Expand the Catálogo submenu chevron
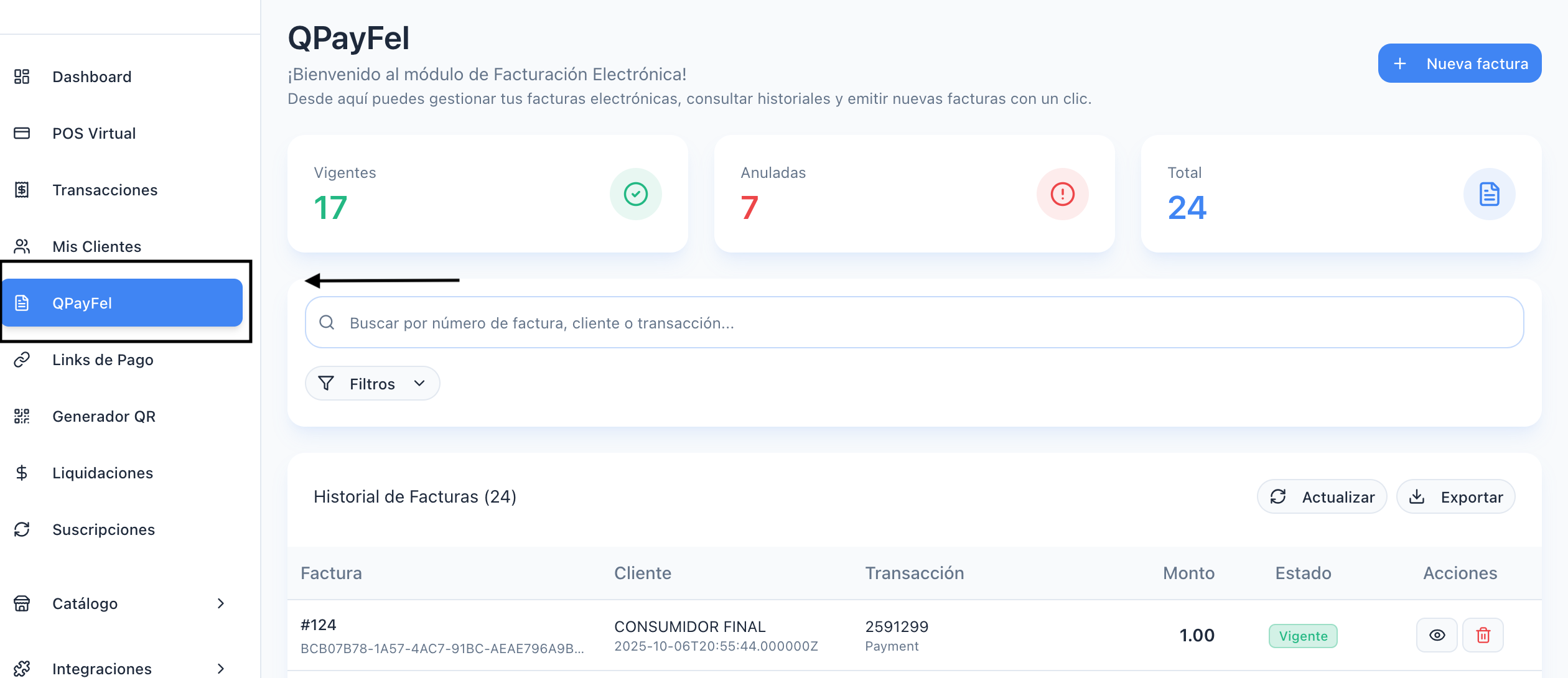This screenshot has width=1568, height=678. click(x=220, y=603)
